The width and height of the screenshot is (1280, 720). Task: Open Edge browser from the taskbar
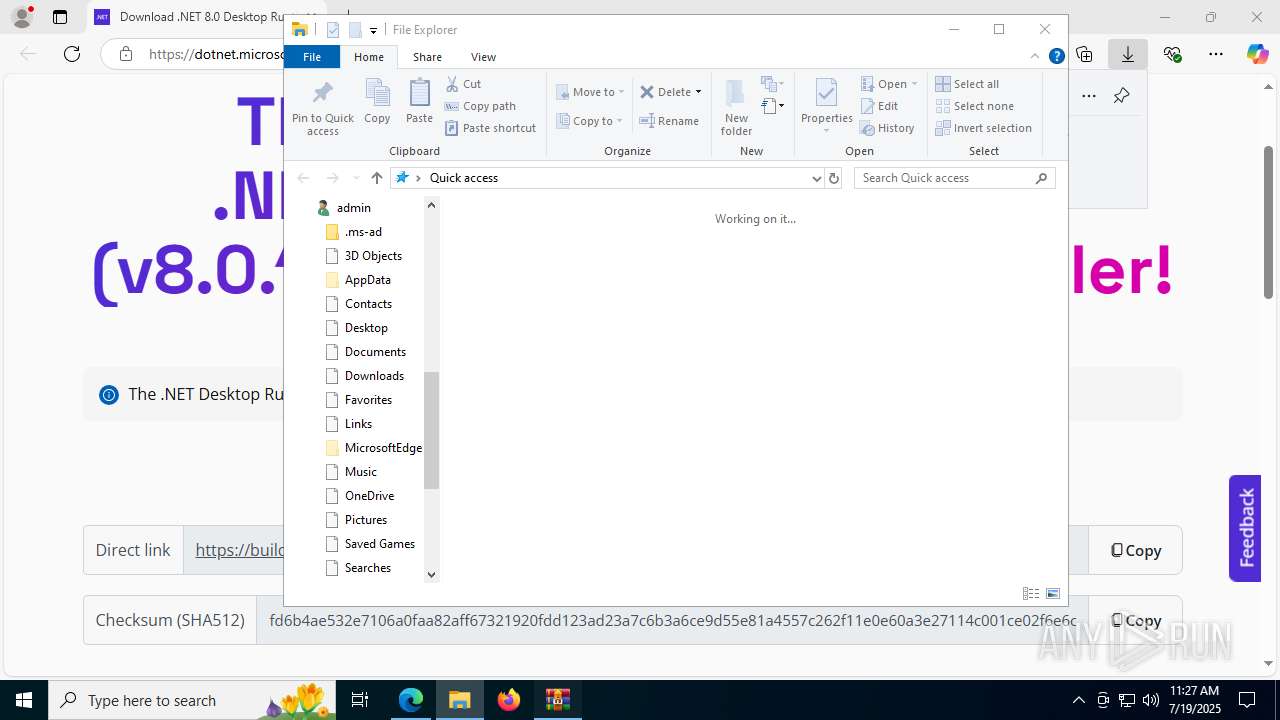pyautogui.click(x=411, y=700)
